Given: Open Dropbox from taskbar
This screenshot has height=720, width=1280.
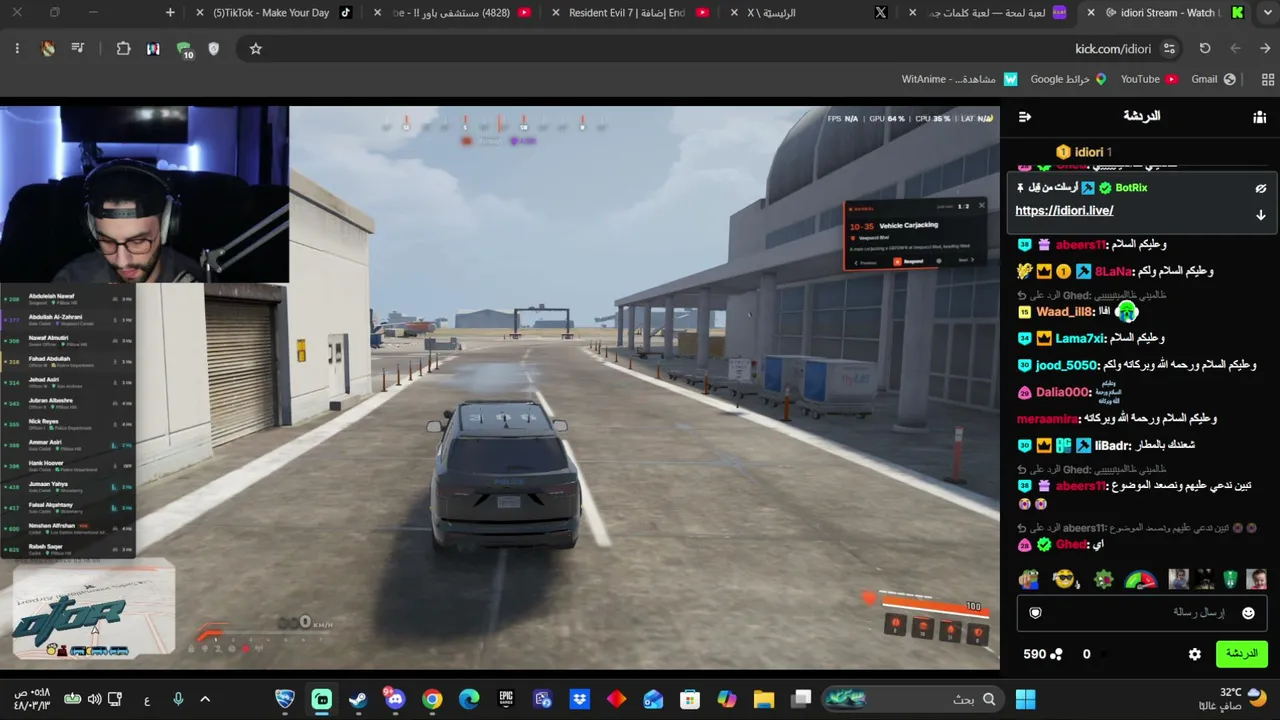Looking at the screenshot, I should pos(579,699).
